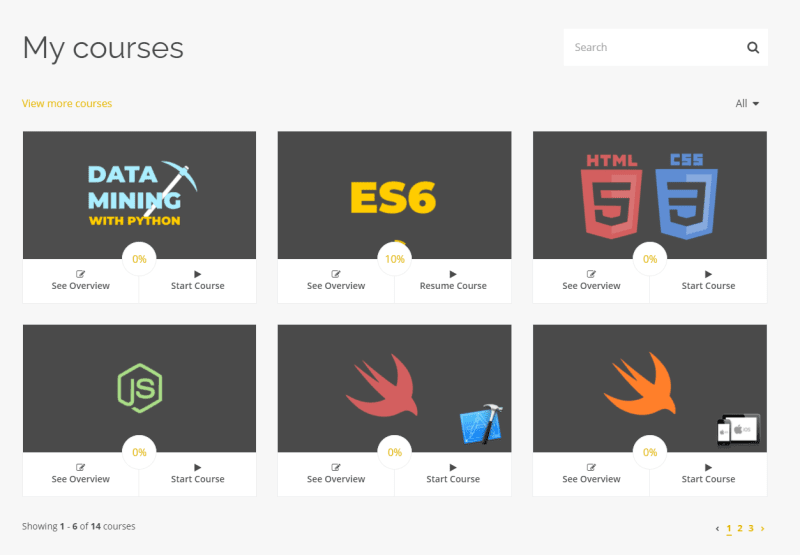Image resolution: width=800 pixels, height=555 pixels.
Task: Go to pagination page 2
Action: 740,528
